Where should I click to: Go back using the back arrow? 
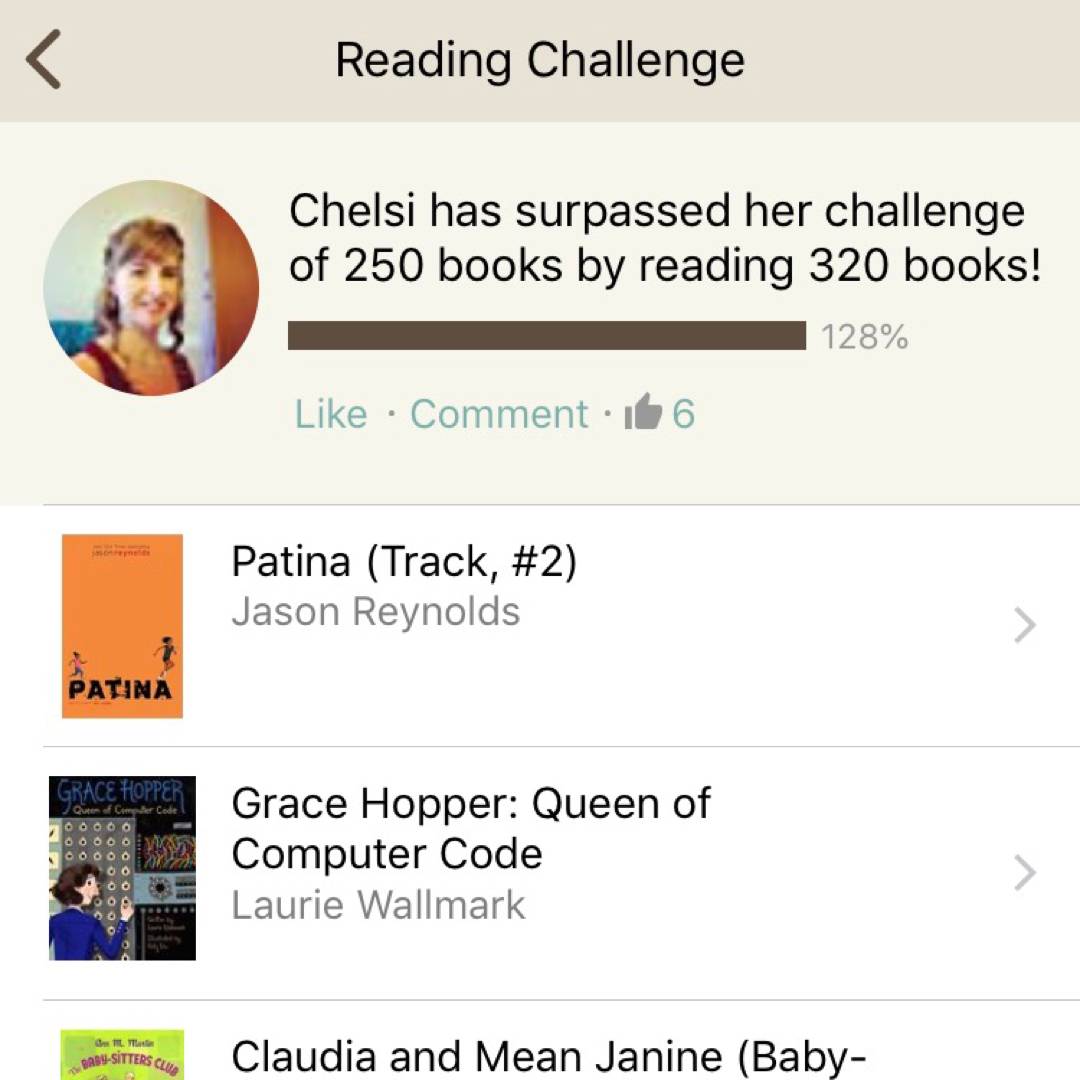click(x=44, y=60)
